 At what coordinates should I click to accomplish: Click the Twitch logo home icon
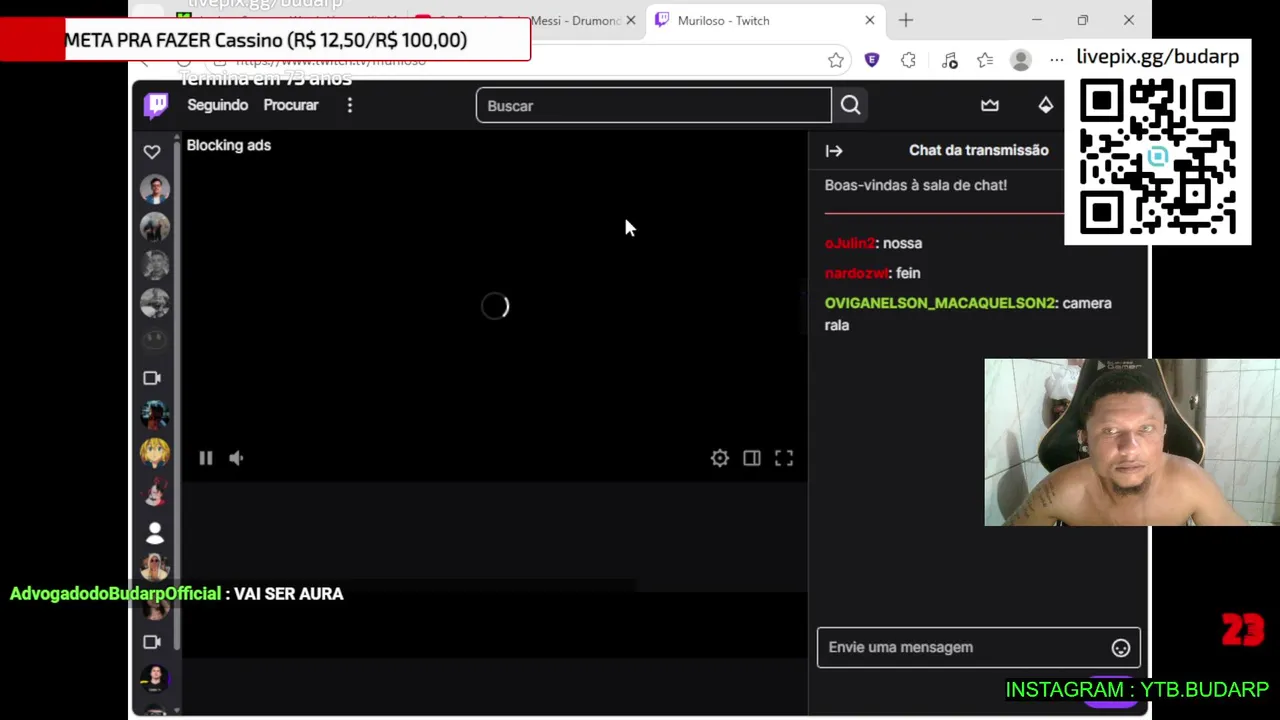[x=156, y=105]
